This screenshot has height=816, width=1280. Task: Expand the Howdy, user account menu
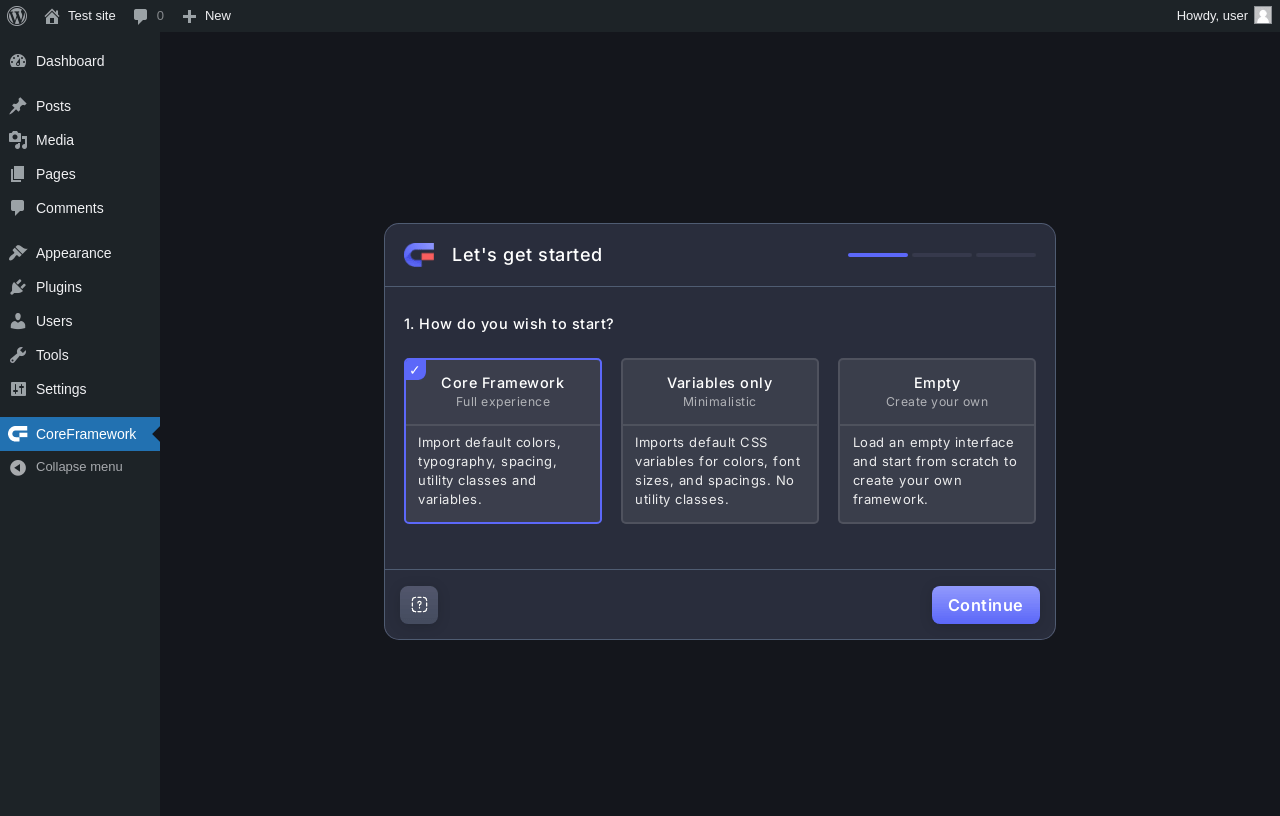pyautogui.click(x=1212, y=16)
